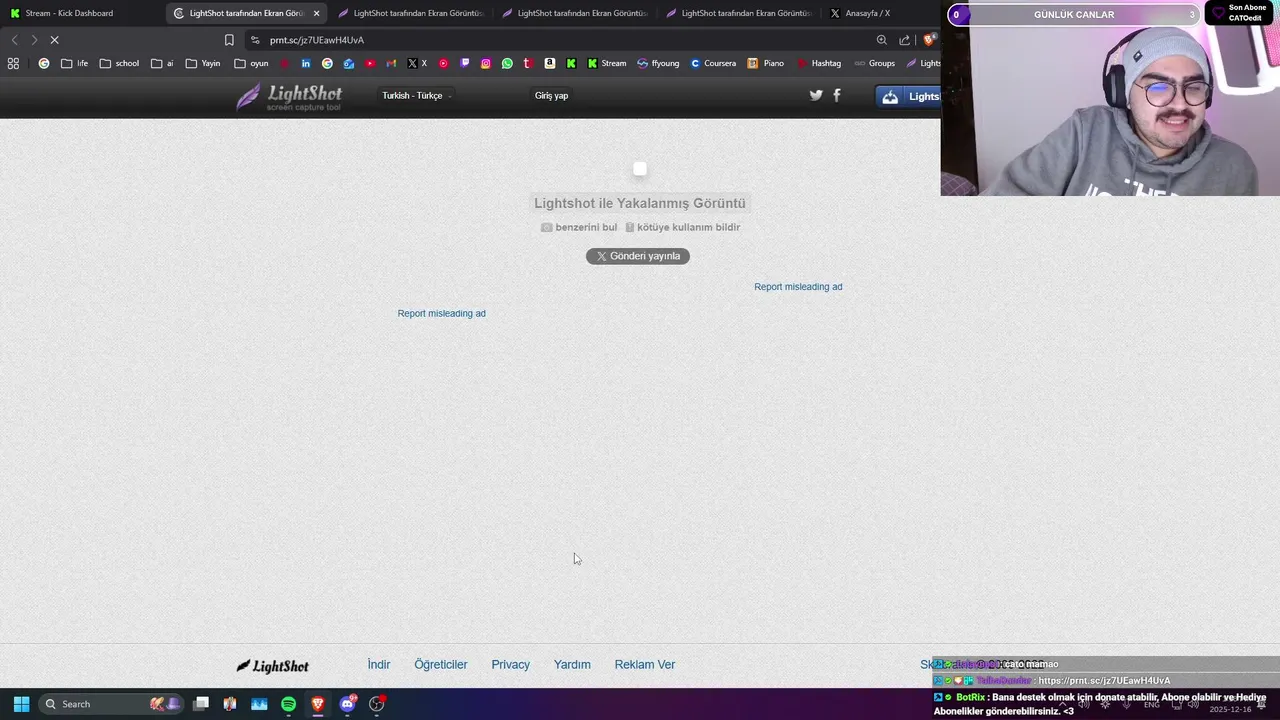Image resolution: width=1280 pixels, height=720 pixels.
Task: Share this page via the share icon
Action: coord(905,40)
